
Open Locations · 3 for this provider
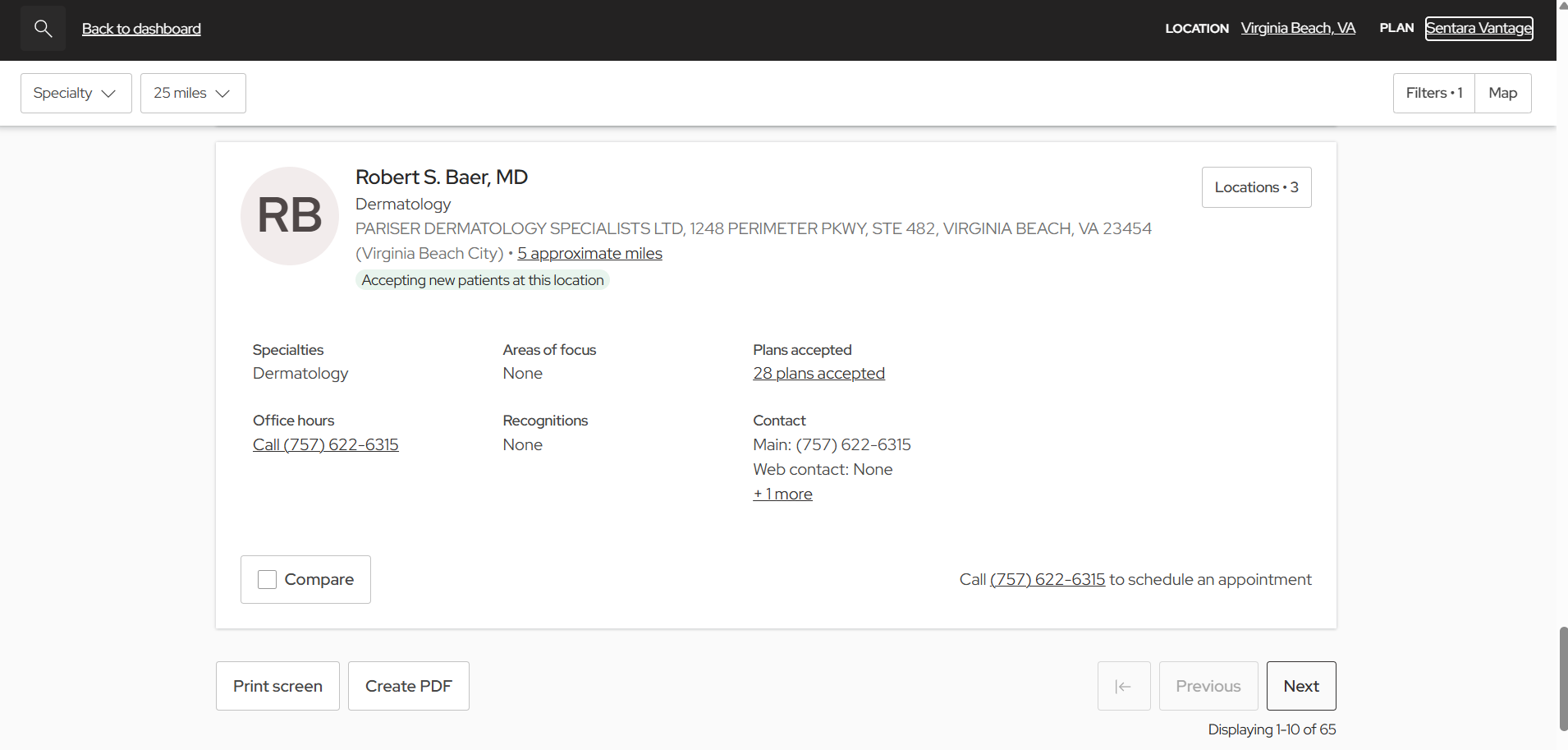(x=1256, y=186)
